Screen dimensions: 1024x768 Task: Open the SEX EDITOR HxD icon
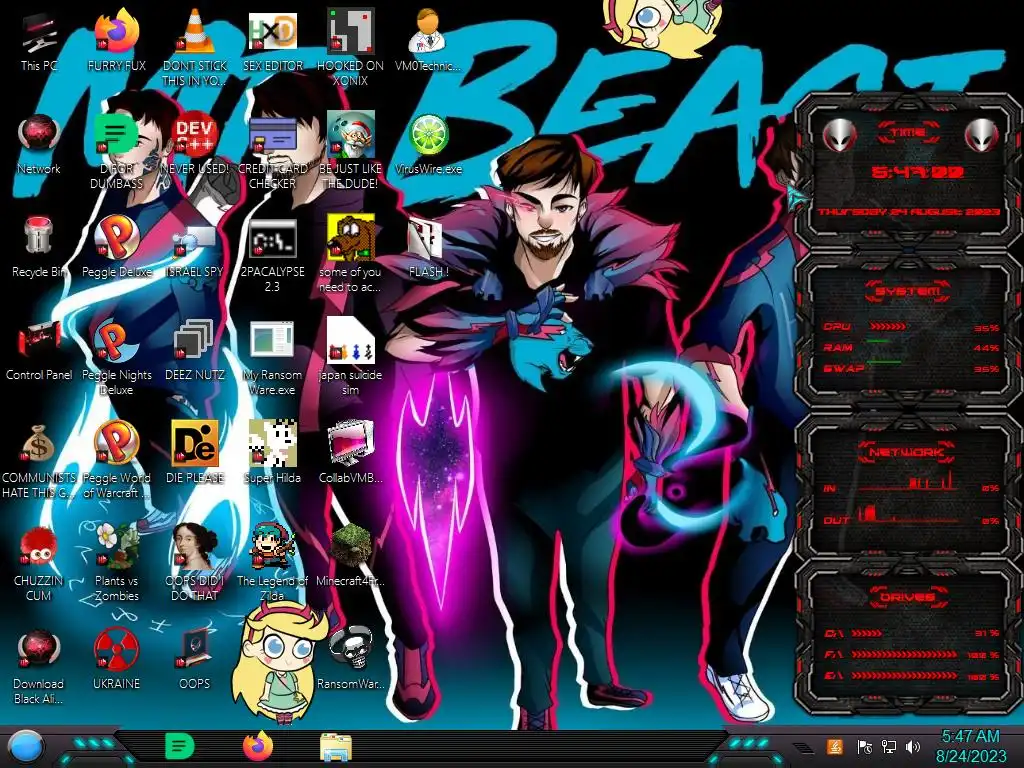pos(272,42)
